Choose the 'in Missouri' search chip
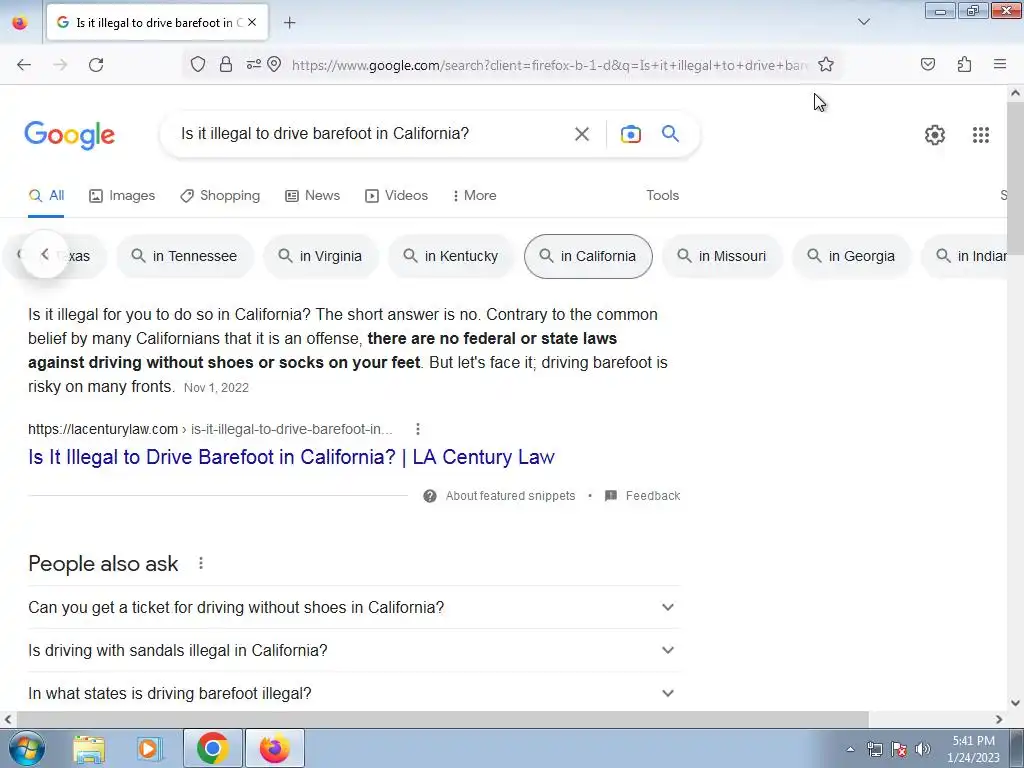This screenshot has width=1024, height=768. 722,256
